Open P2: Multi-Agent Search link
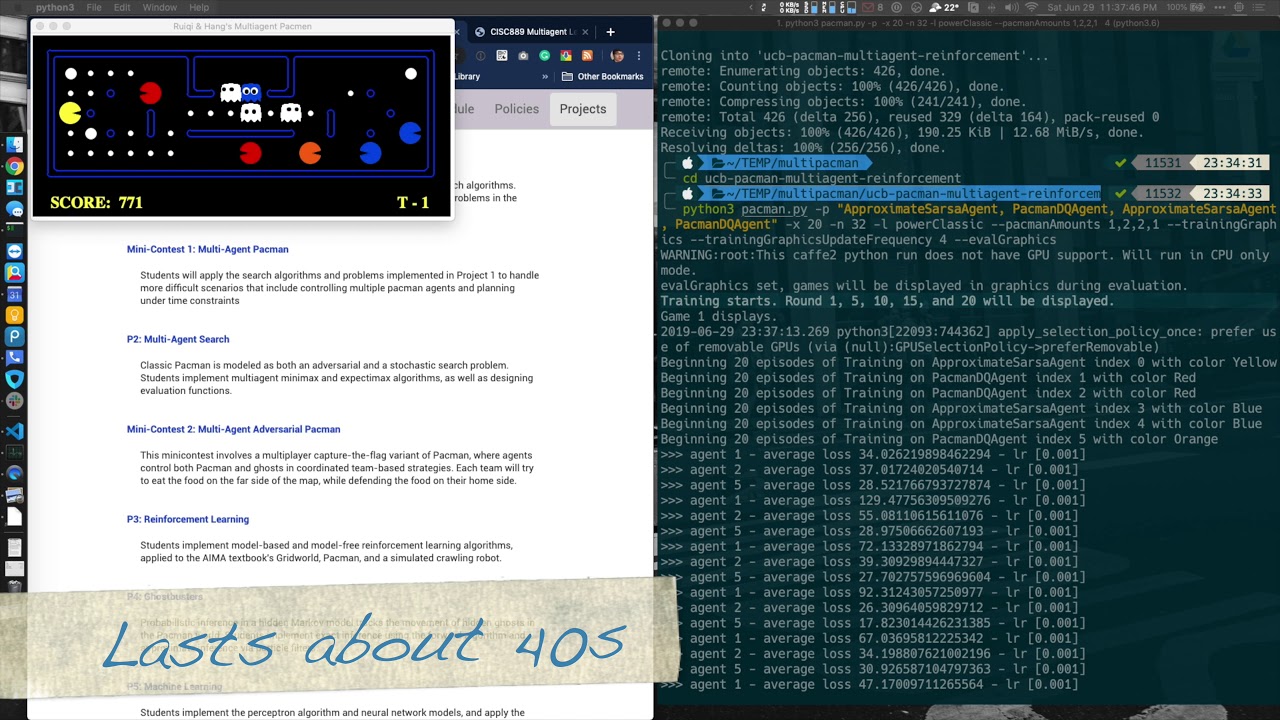1280x720 pixels. point(178,339)
